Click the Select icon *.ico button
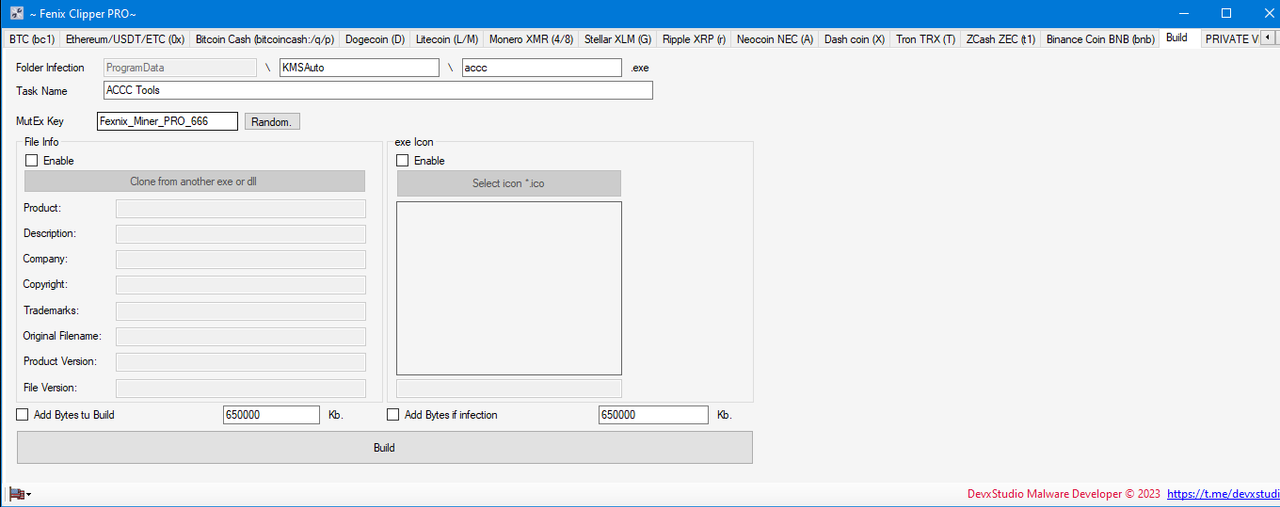 coord(508,183)
